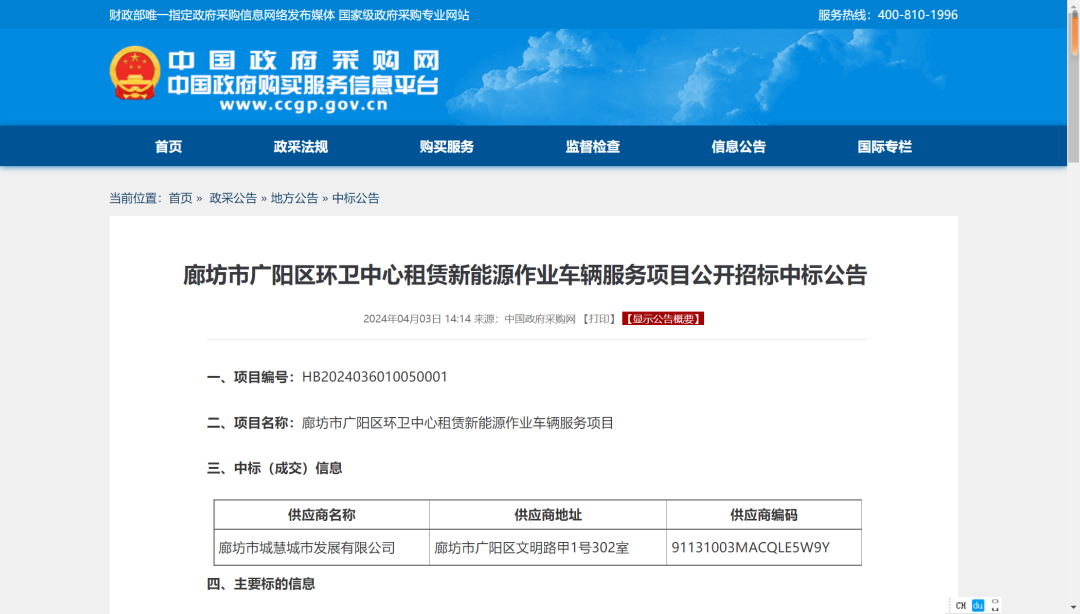1080x614 pixels.
Task: Click the publish date 2024年04月03日 14:14
Action: 417,319
